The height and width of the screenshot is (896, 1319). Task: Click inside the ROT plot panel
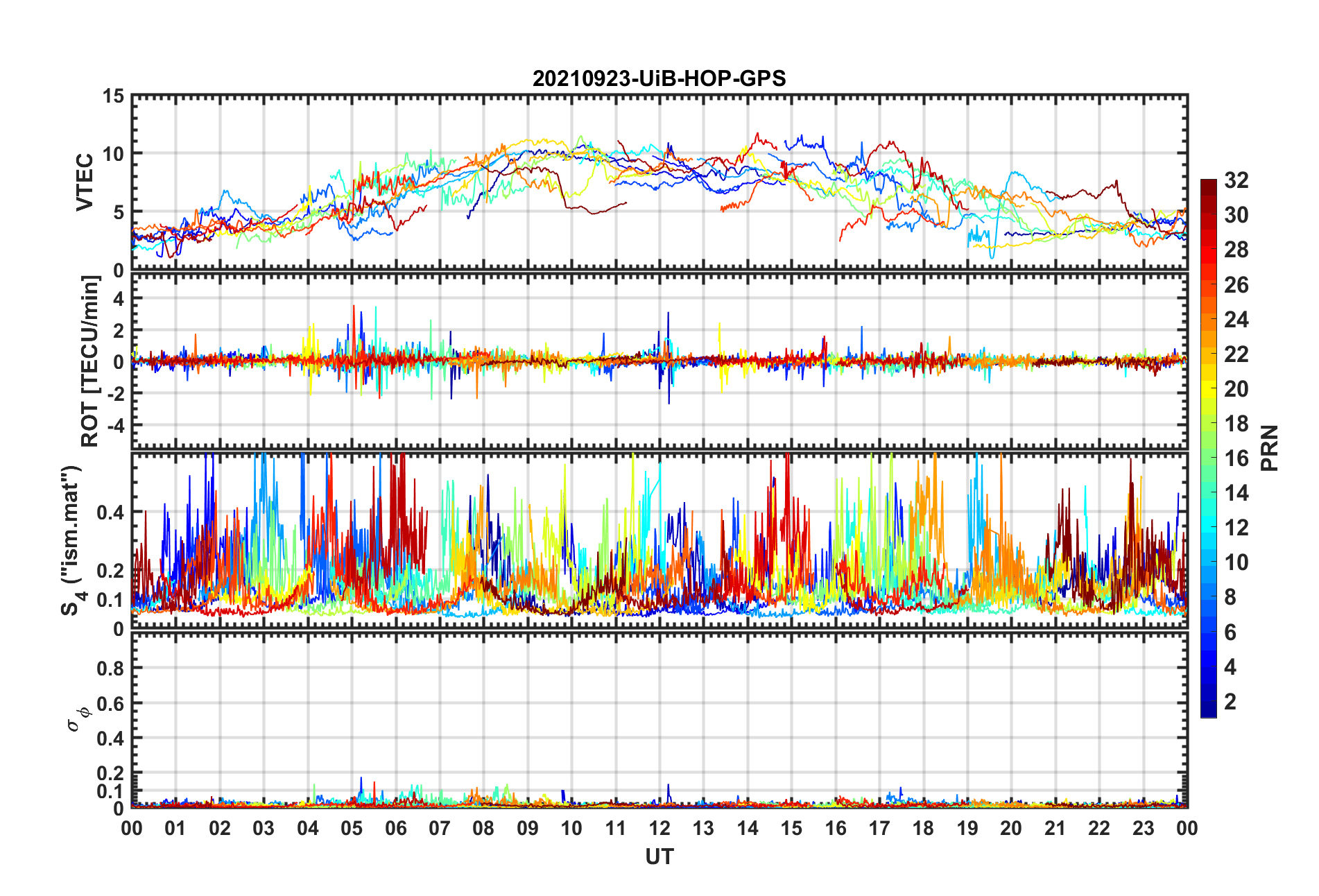point(659,361)
